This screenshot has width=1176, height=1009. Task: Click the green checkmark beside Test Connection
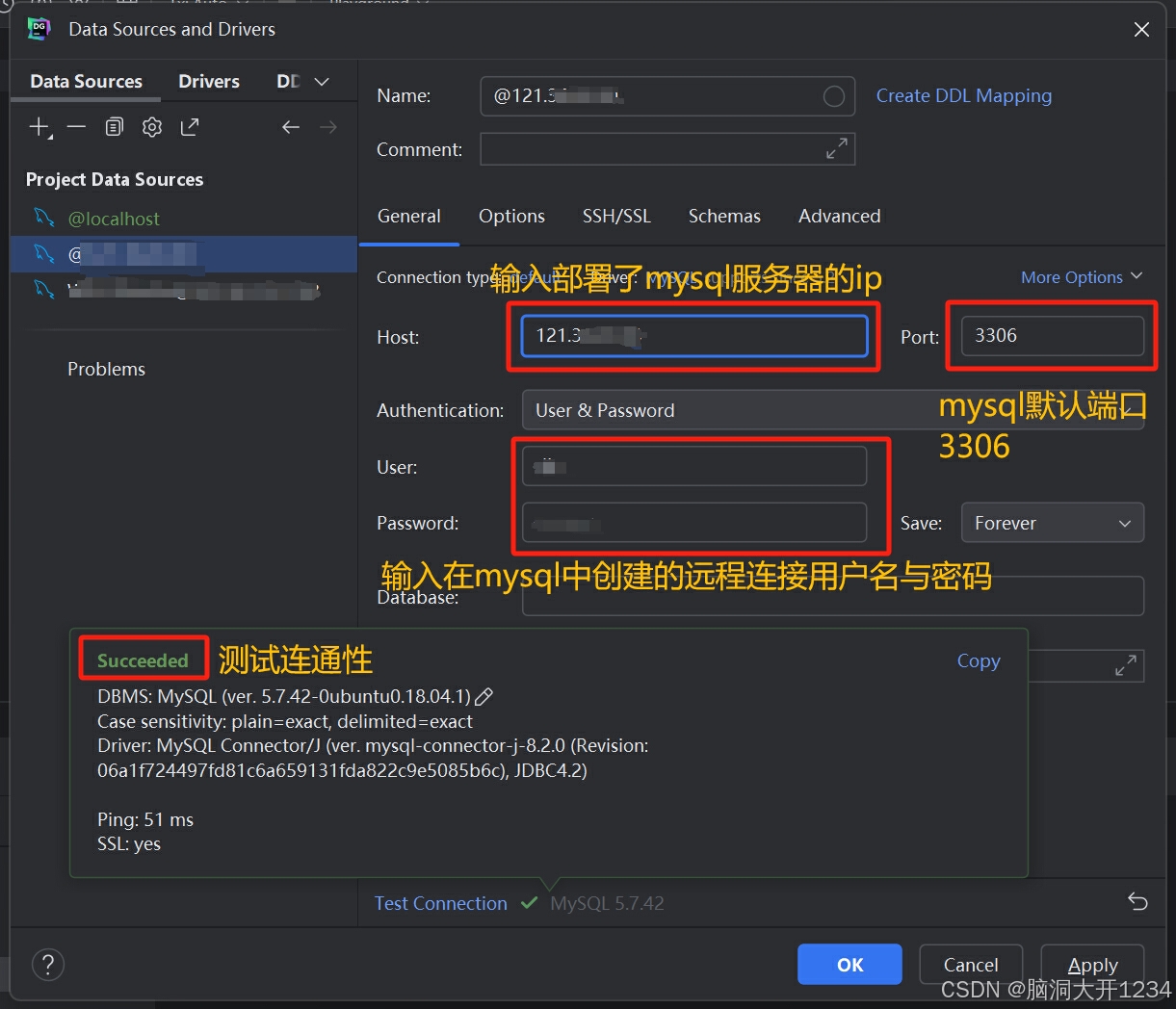click(x=529, y=903)
